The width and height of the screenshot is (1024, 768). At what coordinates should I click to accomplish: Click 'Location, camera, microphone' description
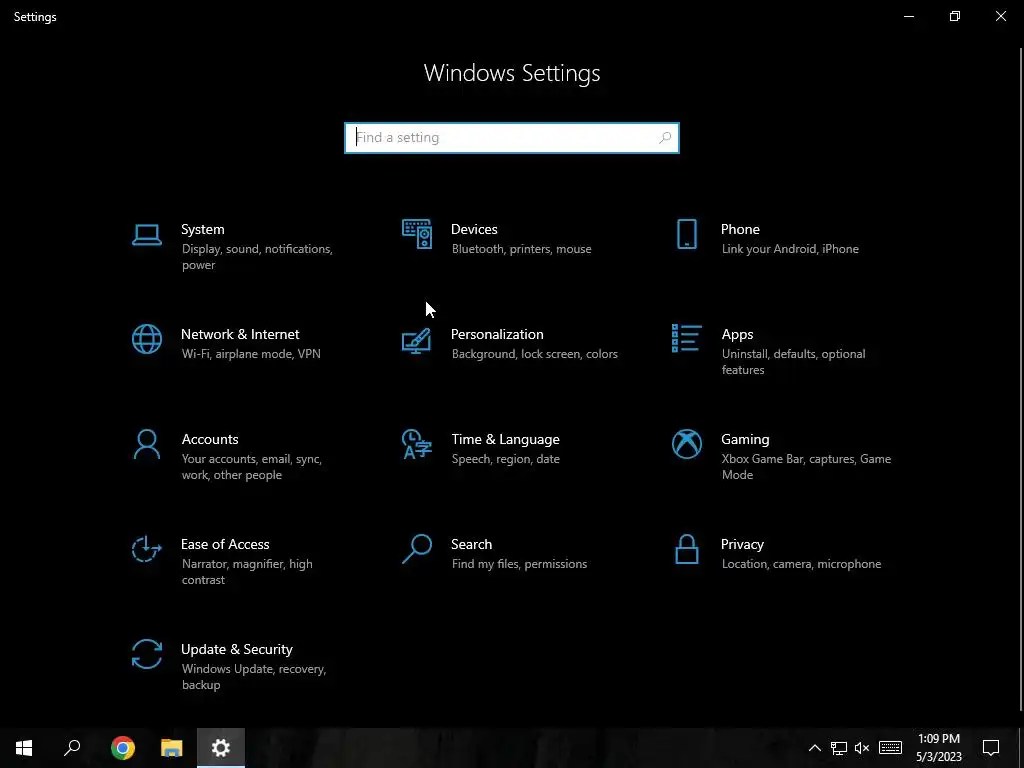[801, 564]
